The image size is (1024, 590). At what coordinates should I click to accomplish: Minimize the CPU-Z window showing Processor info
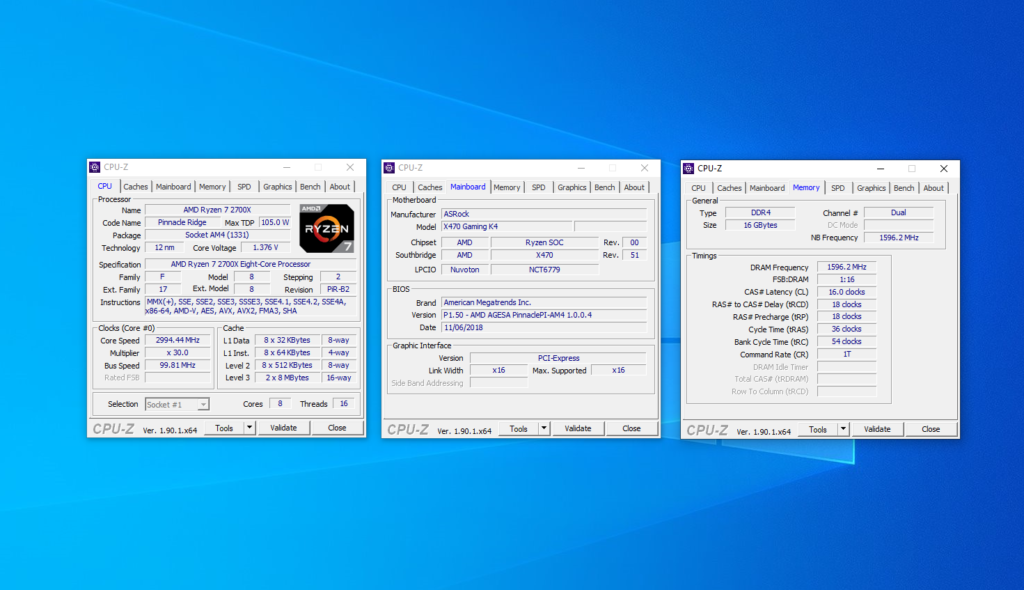pyautogui.click(x=286, y=168)
